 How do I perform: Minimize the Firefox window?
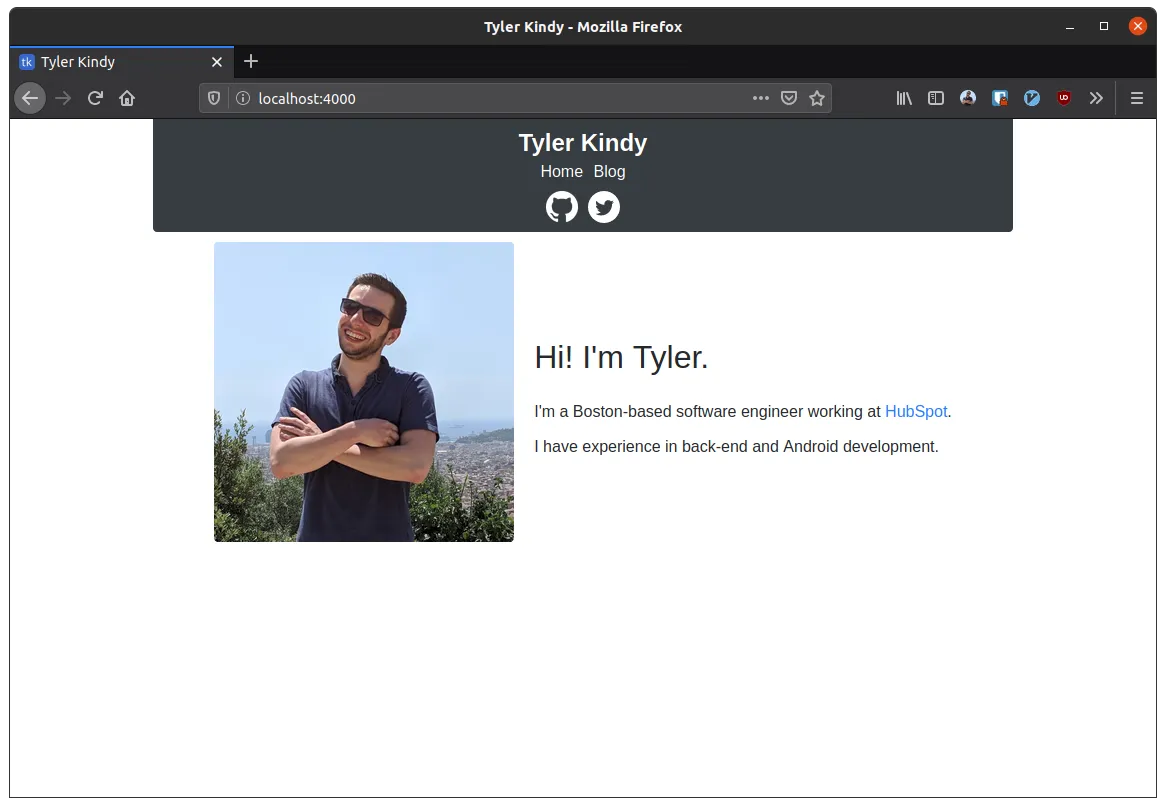[1070, 27]
